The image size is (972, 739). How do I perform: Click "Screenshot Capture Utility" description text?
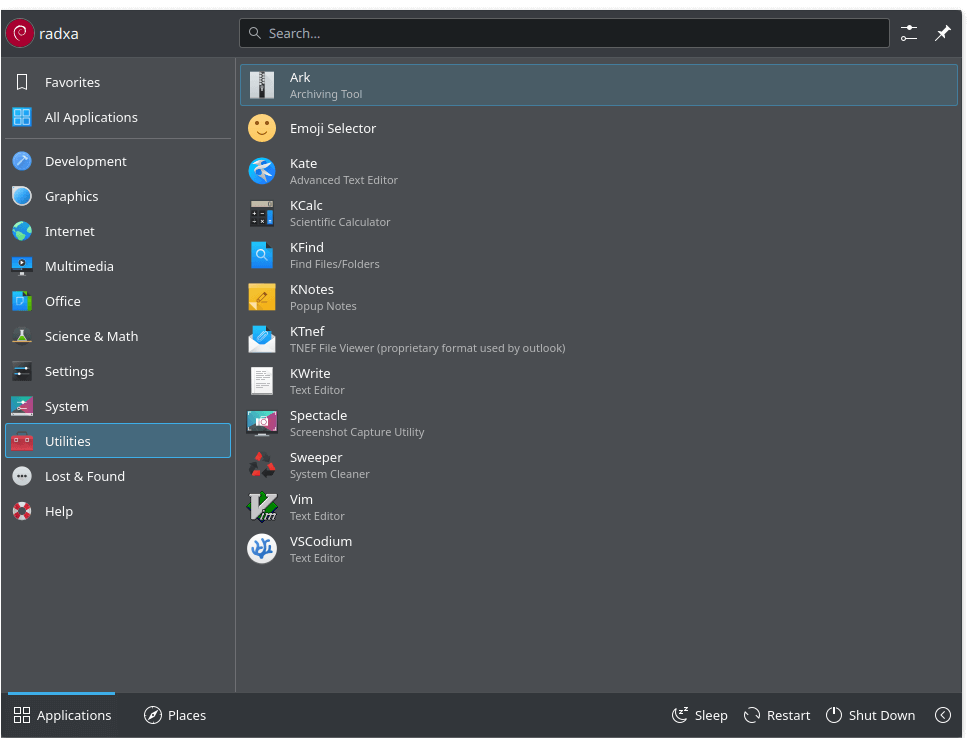pyautogui.click(x=357, y=432)
